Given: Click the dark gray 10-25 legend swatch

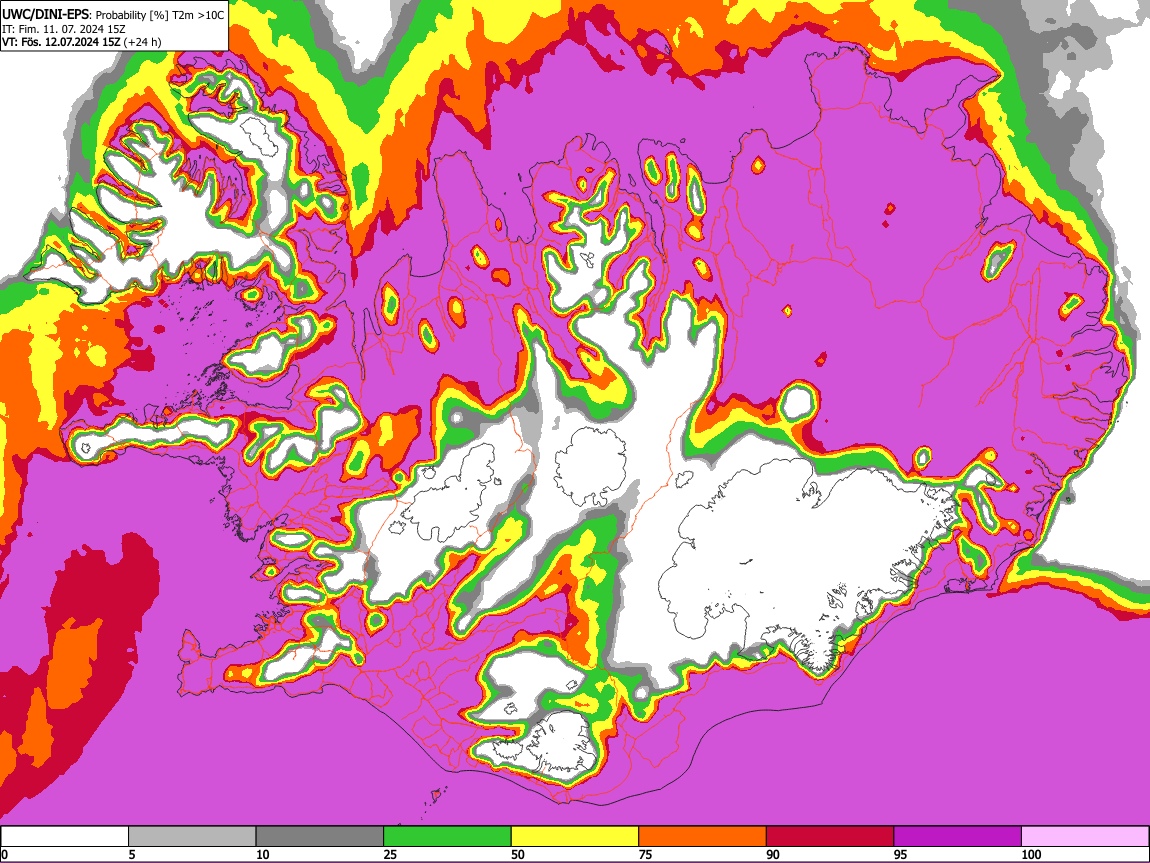Looking at the screenshot, I should click(x=320, y=837).
